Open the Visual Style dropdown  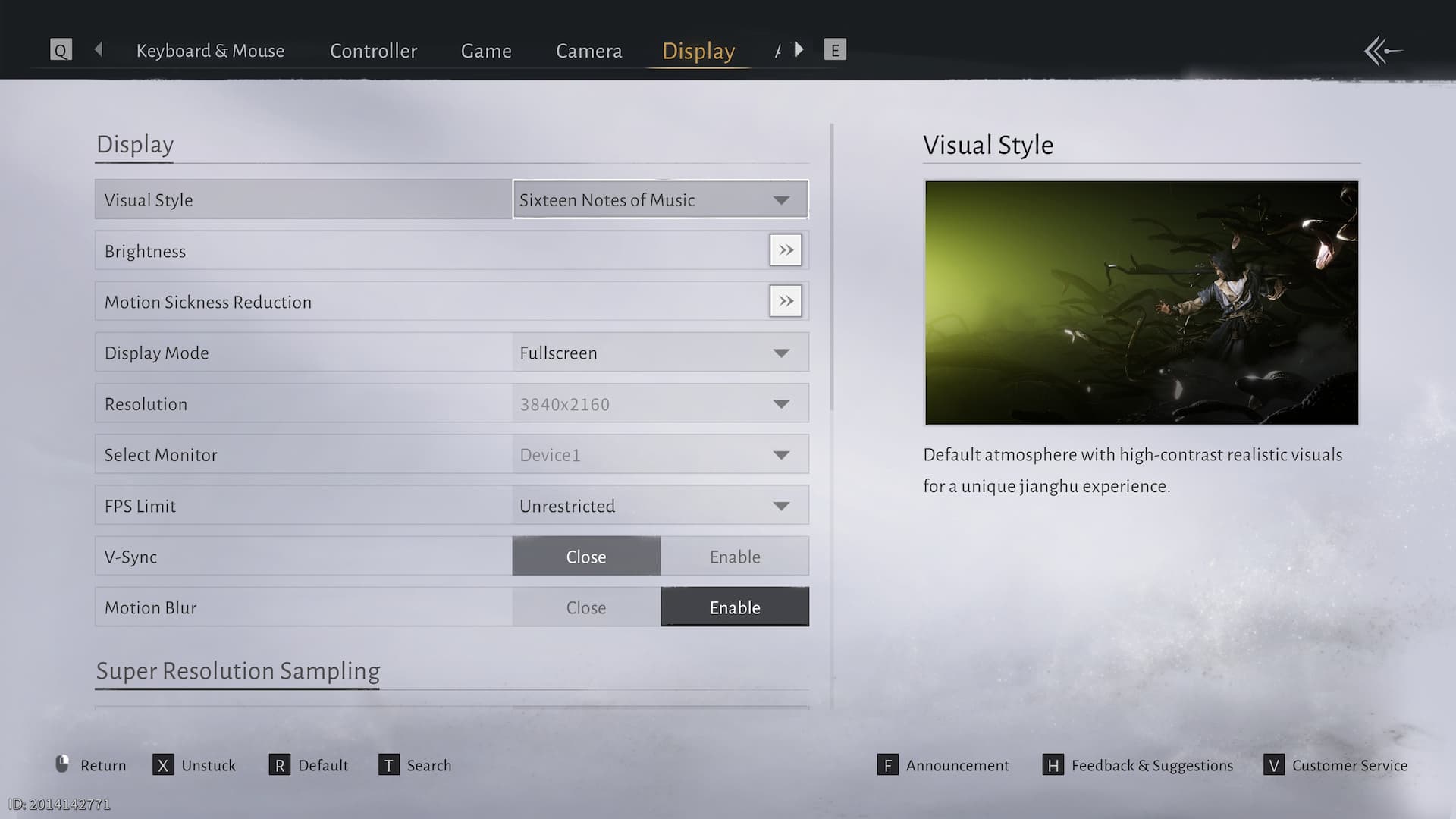click(x=660, y=199)
